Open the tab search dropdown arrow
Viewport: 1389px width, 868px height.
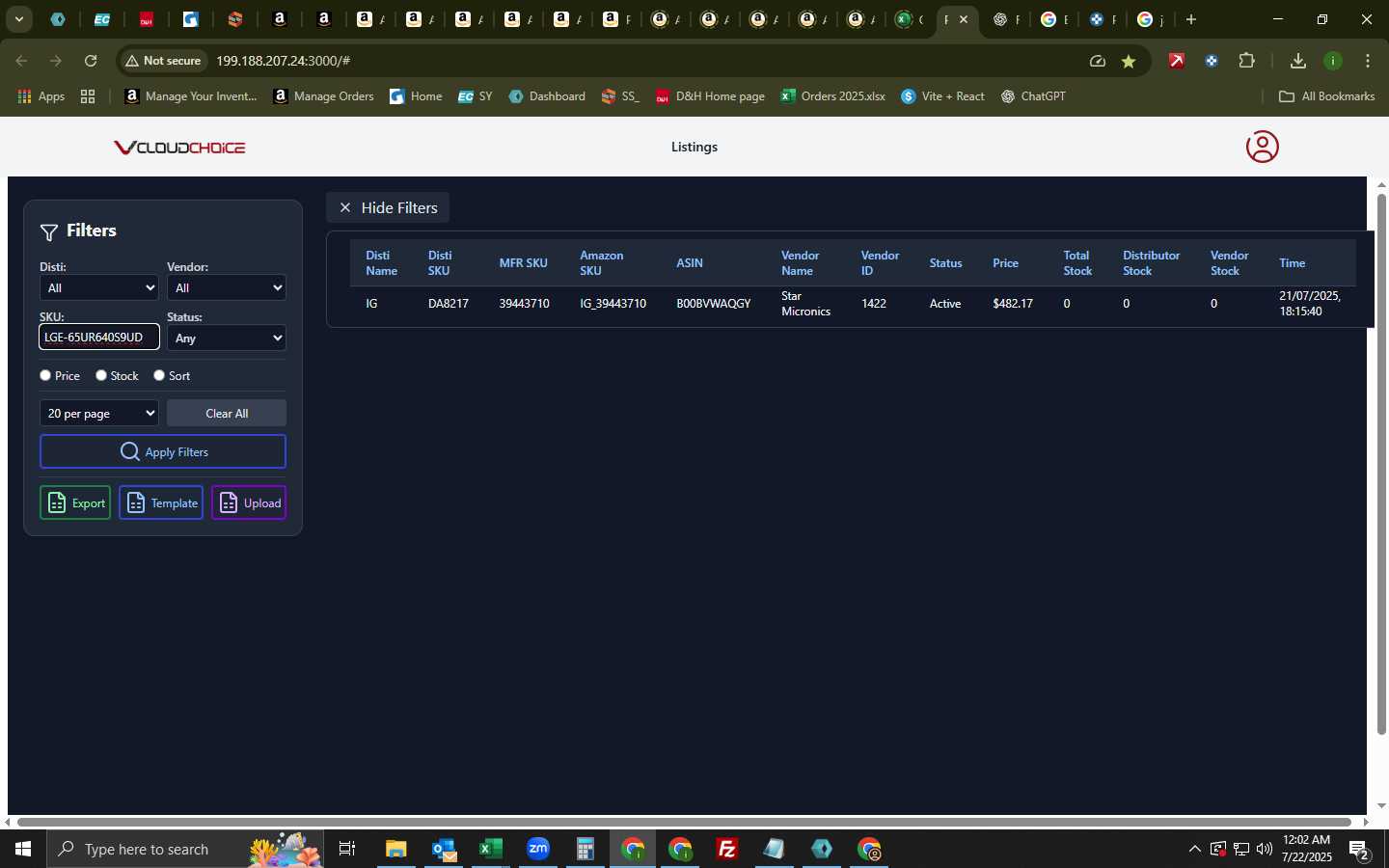pyautogui.click(x=18, y=19)
